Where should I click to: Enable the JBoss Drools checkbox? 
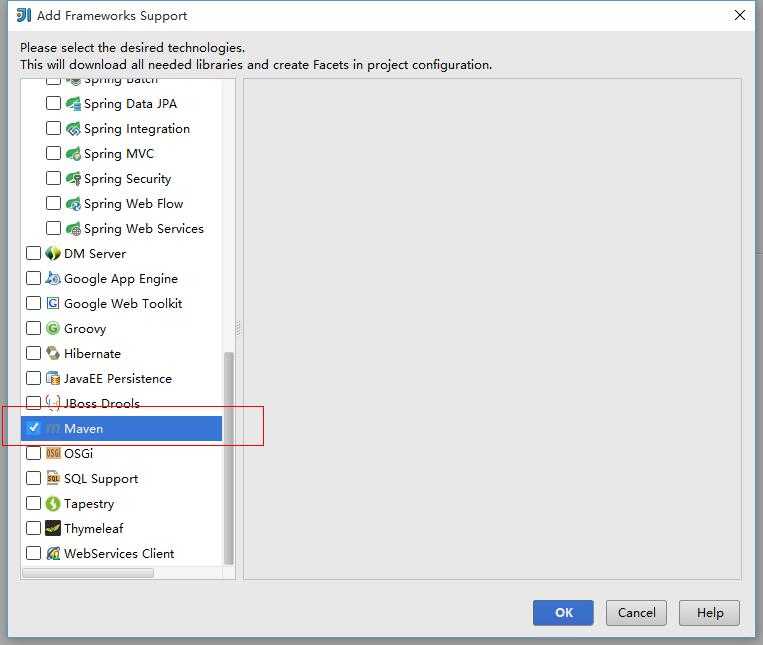pos(33,403)
